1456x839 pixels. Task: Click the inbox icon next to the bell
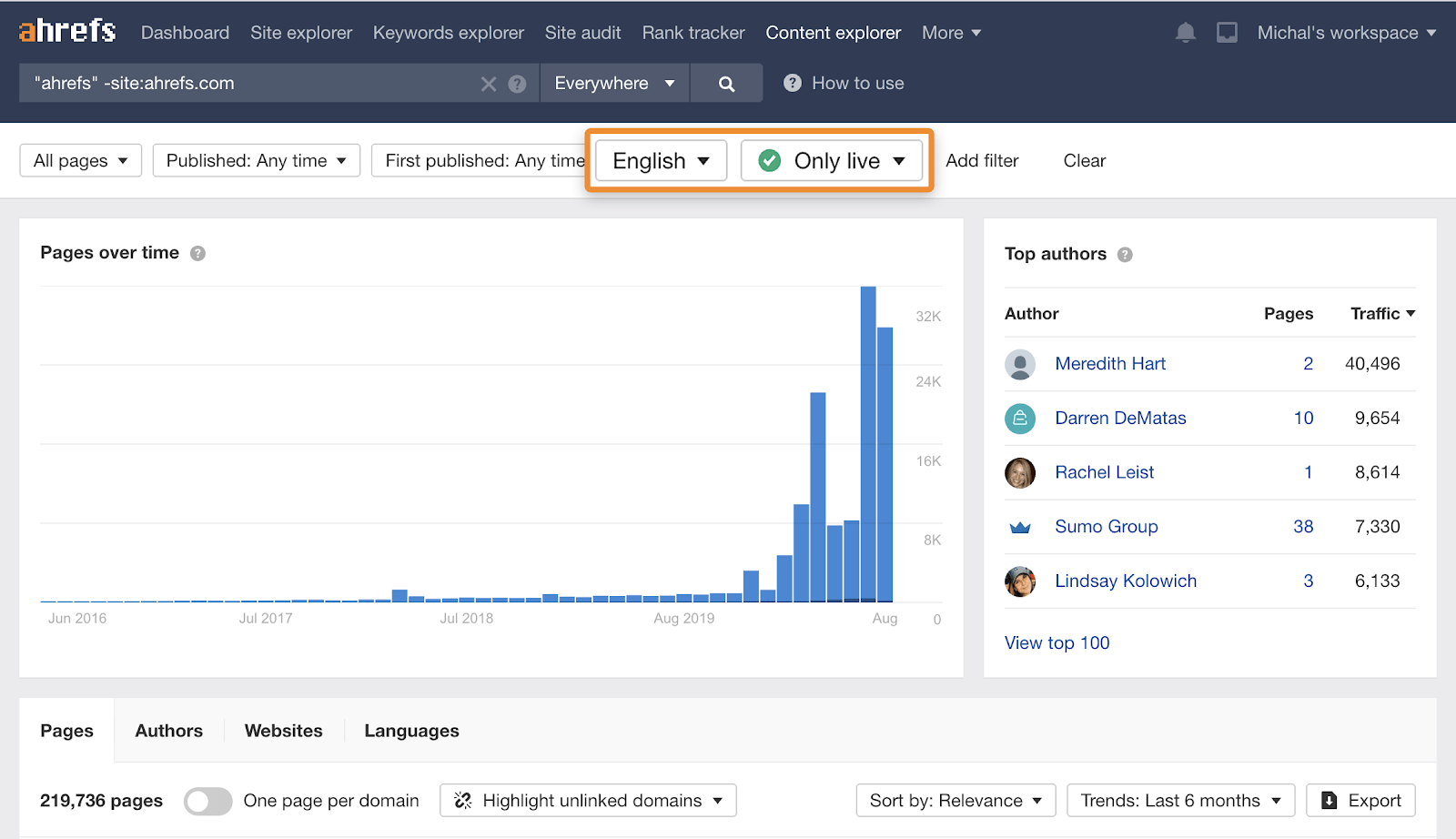[1228, 32]
